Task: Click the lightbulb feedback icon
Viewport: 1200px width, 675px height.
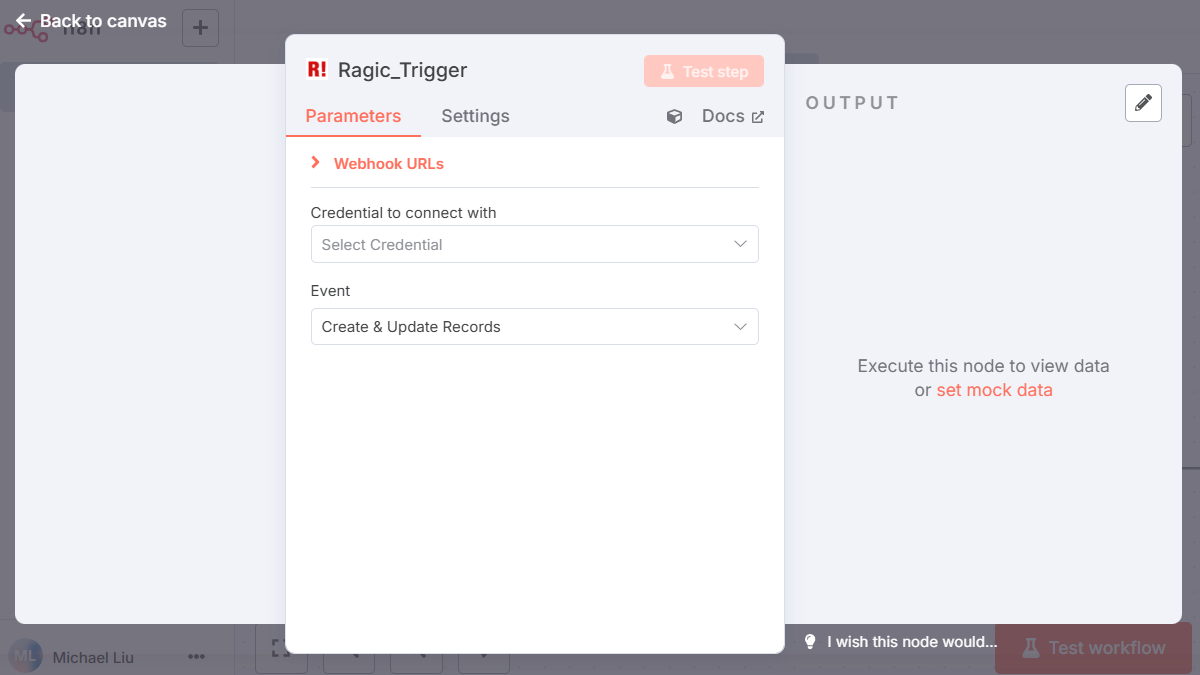Action: point(811,642)
